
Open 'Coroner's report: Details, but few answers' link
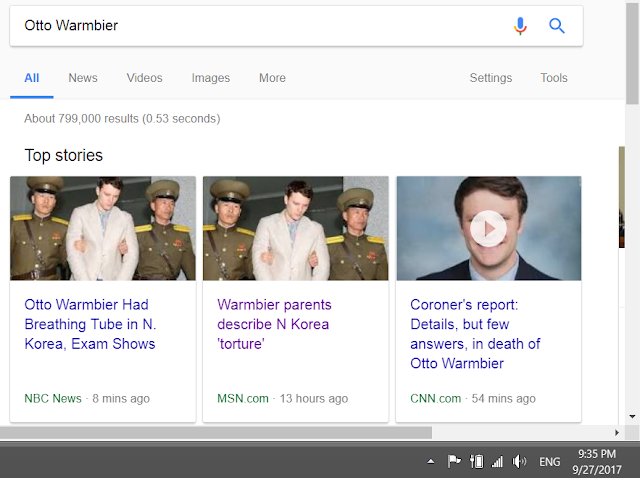(475, 334)
